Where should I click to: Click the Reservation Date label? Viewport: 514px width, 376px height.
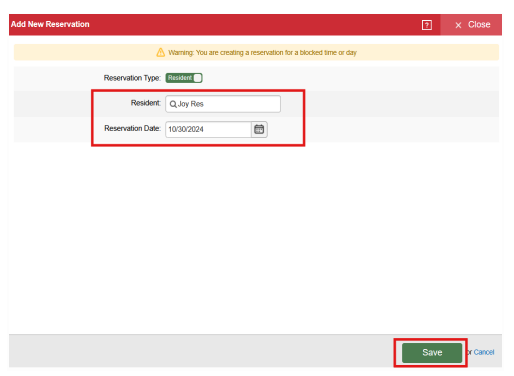132,128
